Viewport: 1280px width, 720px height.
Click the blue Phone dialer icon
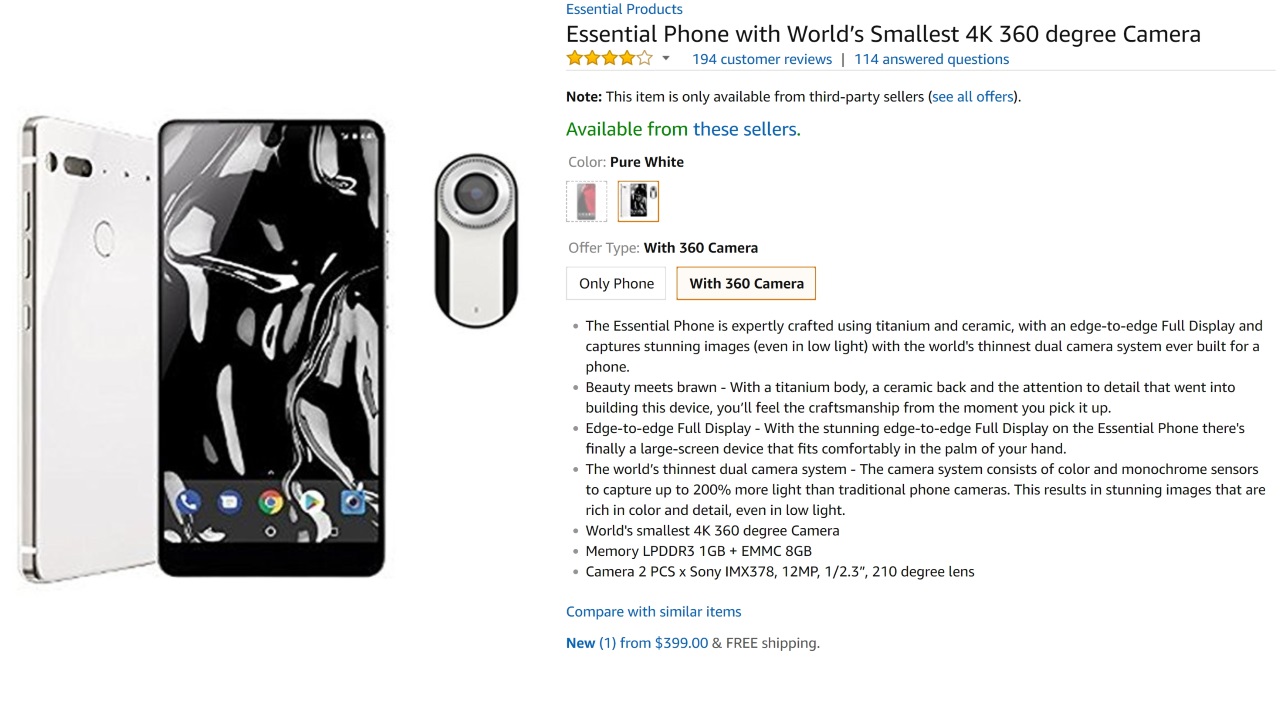(187, 501)
